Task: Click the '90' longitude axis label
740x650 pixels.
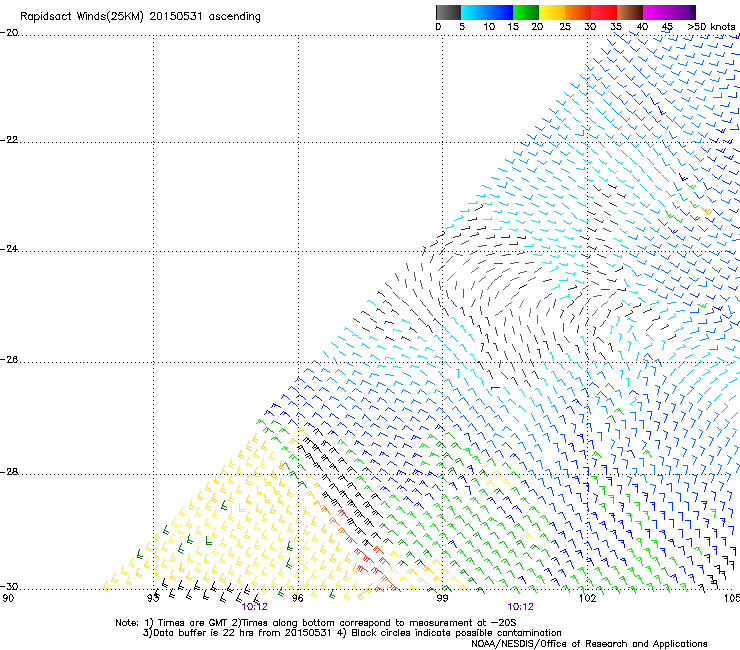Action: coord(8,598)
